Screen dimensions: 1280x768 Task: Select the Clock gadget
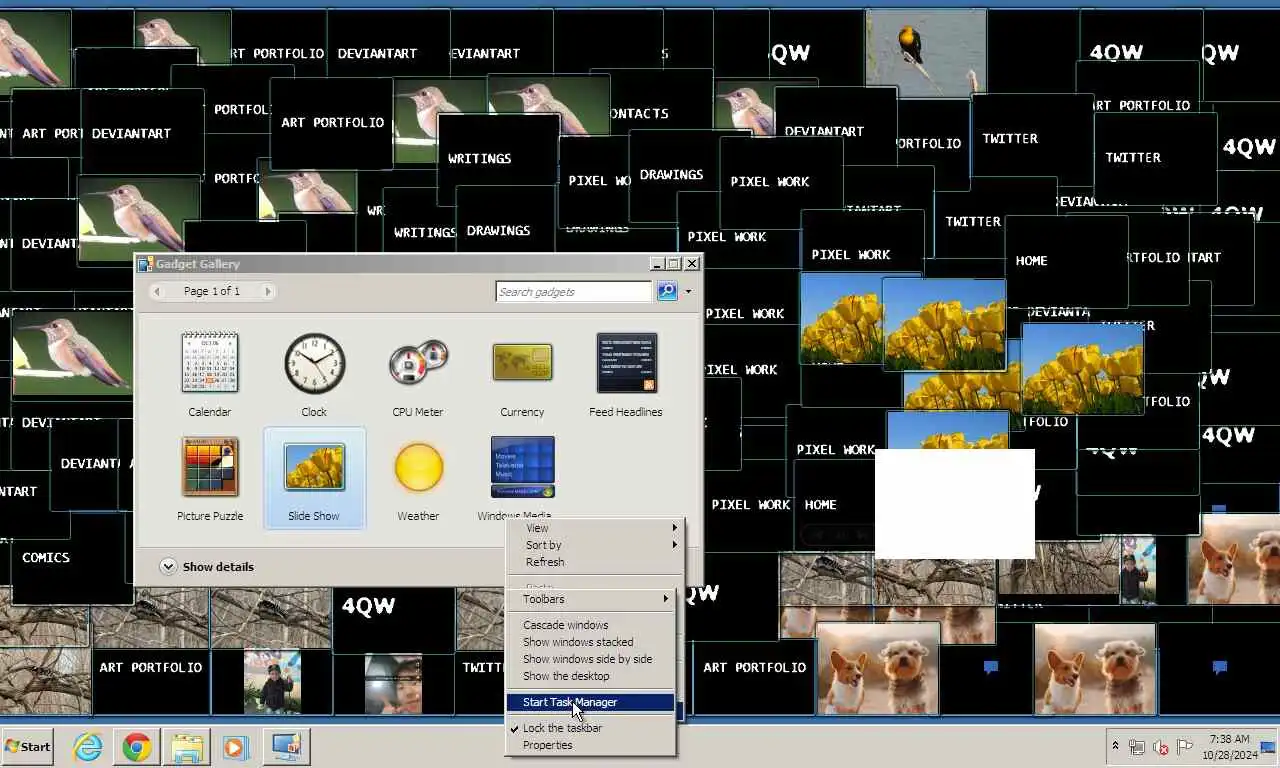314,375
